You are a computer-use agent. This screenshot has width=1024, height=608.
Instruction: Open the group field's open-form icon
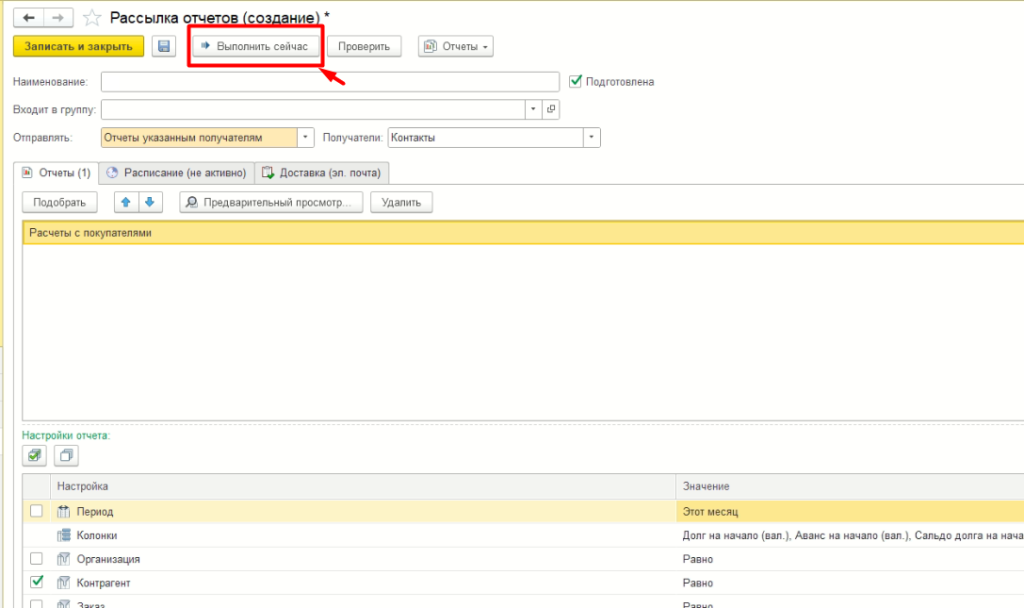[551, 110]
